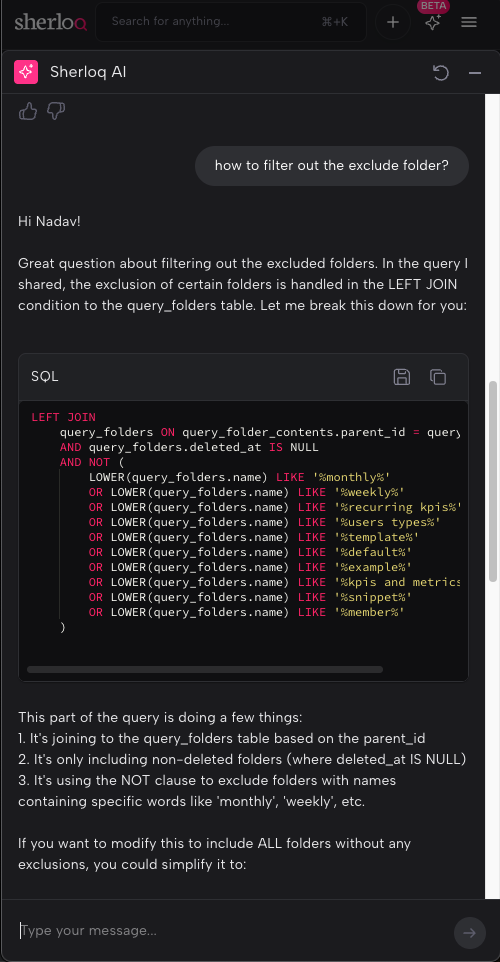This screenshot has width=500, height=962.
Task: Click the chat vertical scrollbar
Action: coord(493,482)
